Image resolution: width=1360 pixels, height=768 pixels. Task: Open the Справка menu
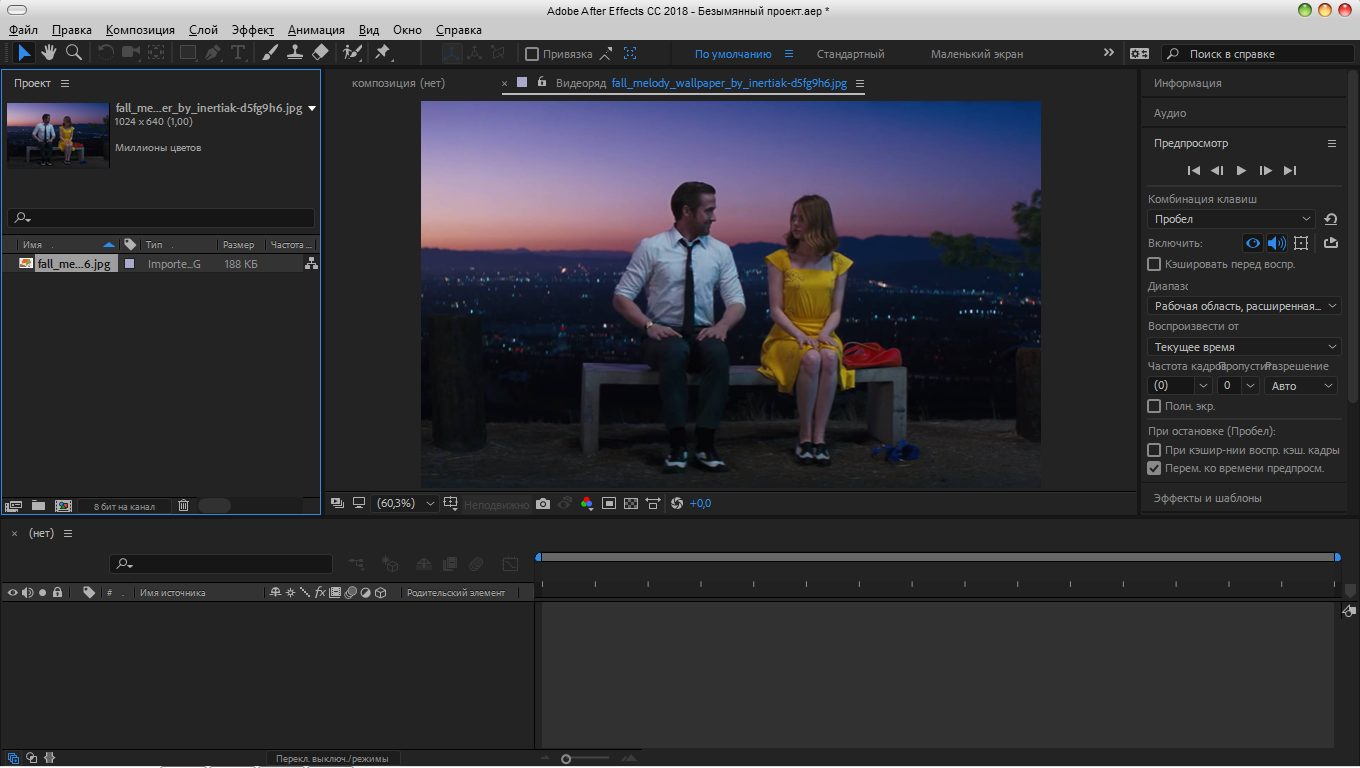(459, 30)
